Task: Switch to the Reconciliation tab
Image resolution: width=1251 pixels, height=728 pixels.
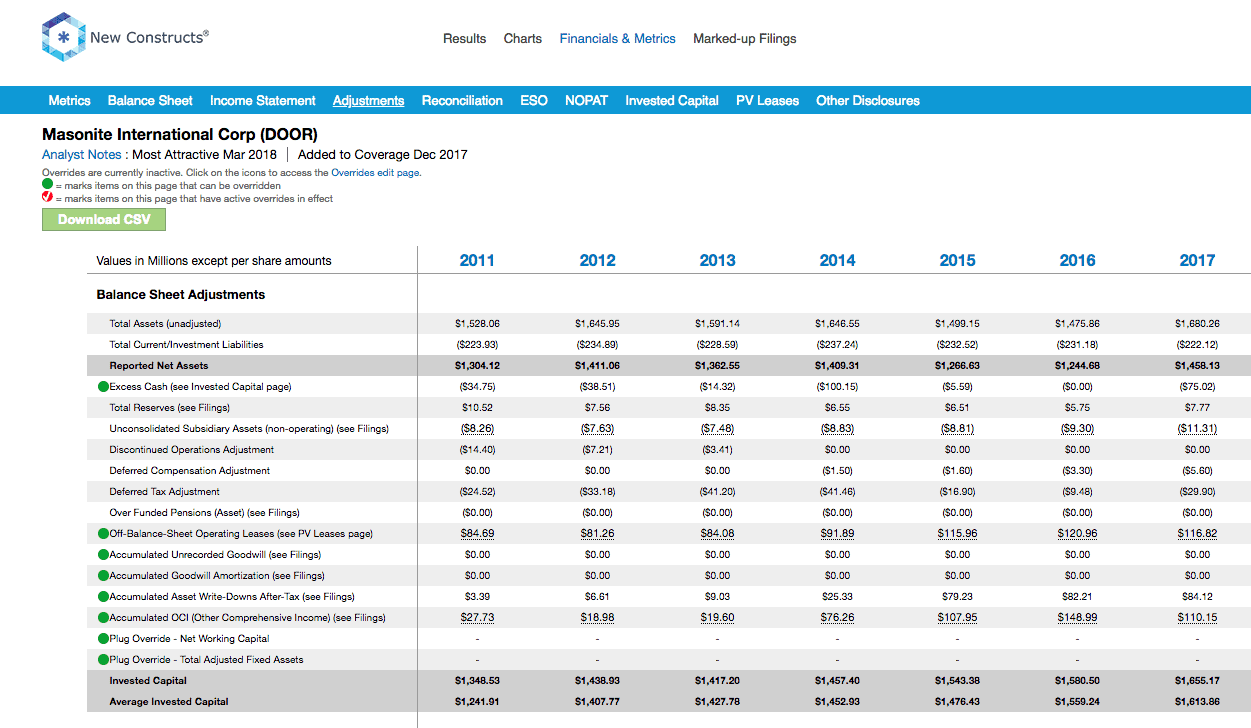Action: (462, 100)
